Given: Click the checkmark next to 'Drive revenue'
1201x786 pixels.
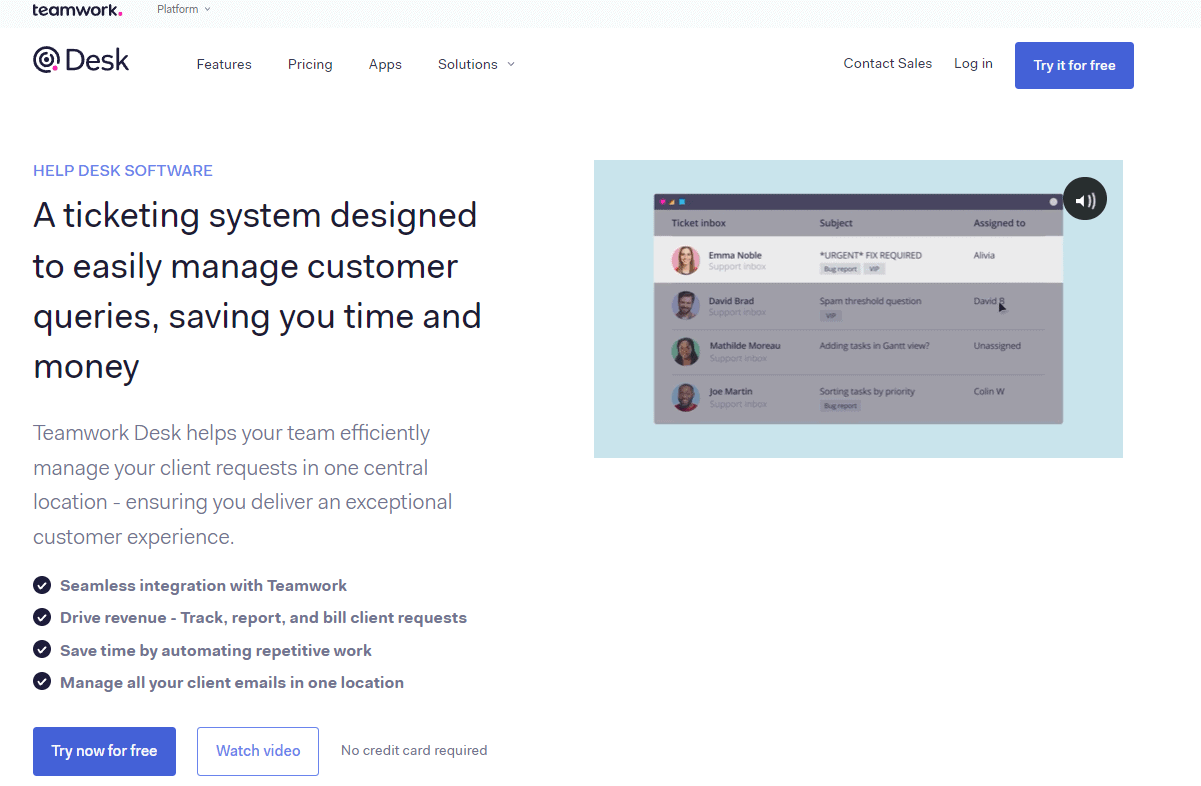Looking at the screenshot, I should 41,617.
